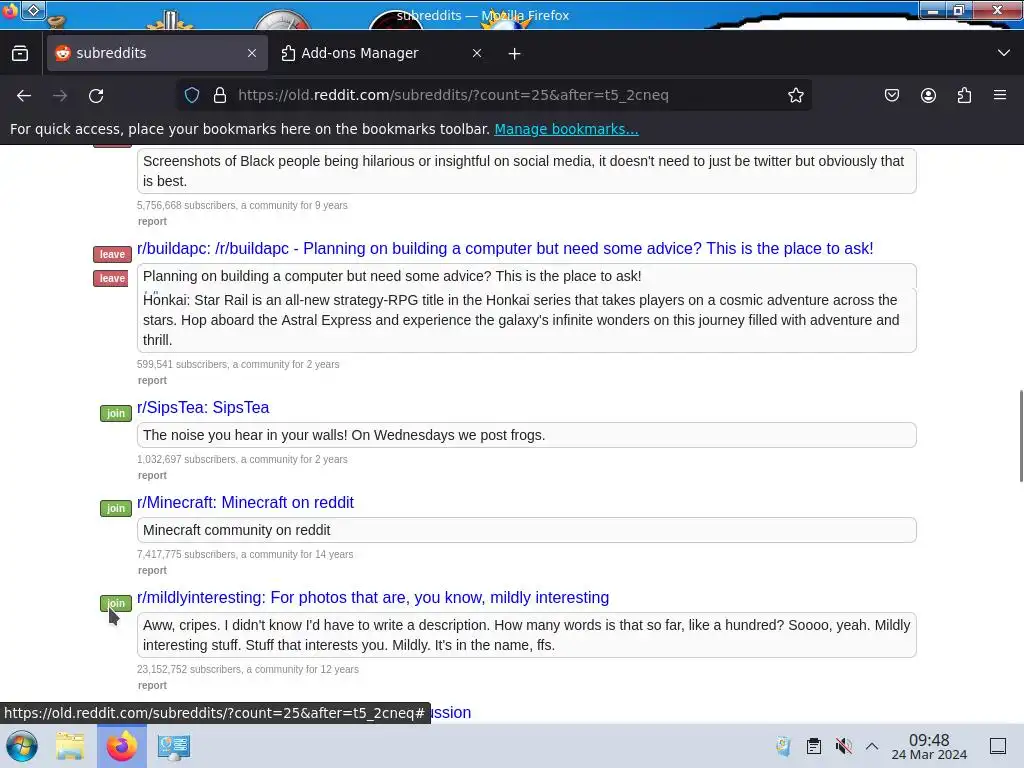The image size is (1024, 768).
Task: Close the subreddits tab
Action: [x=252, y=54]
